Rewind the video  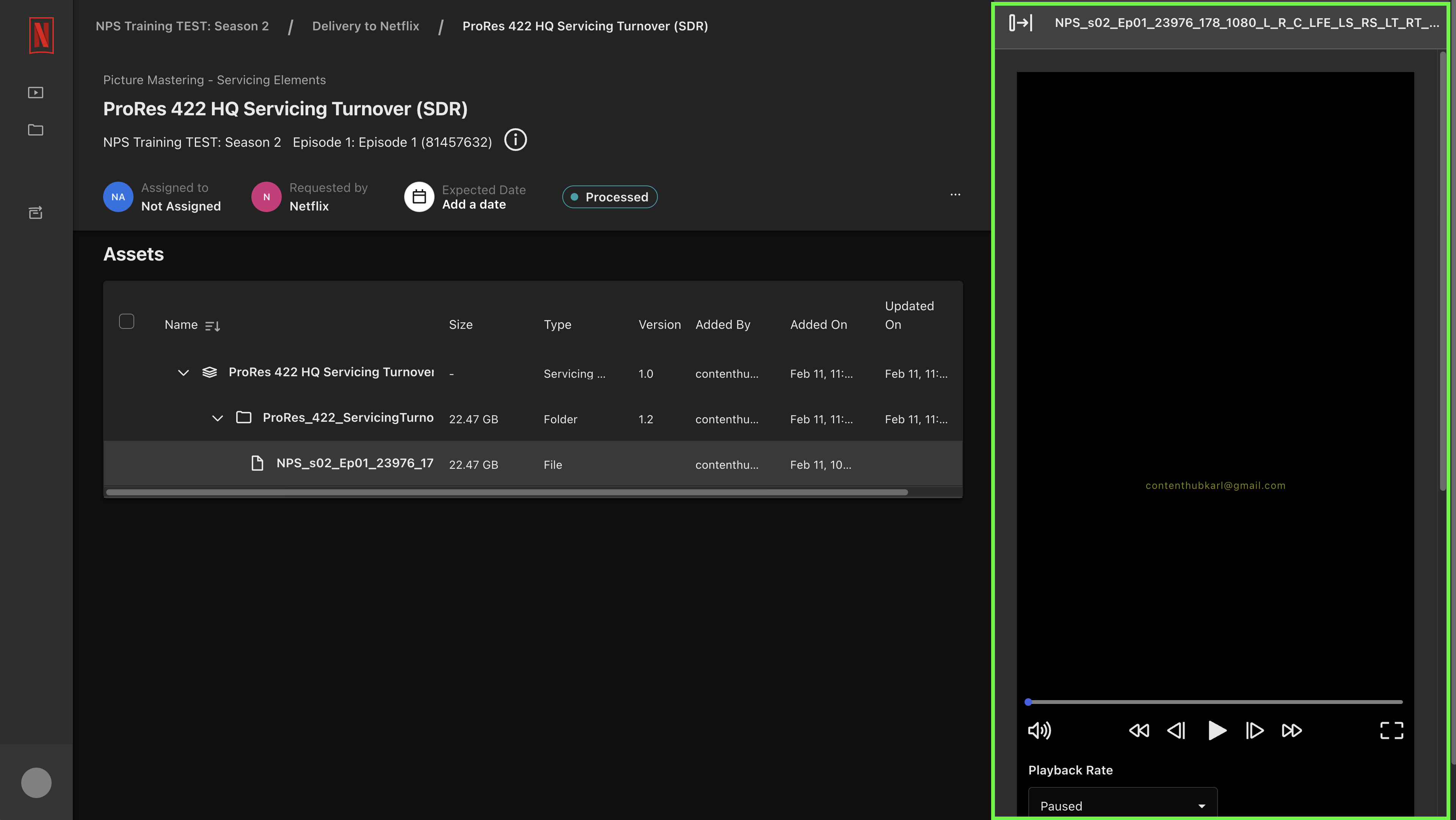[x=1139, y=730]
